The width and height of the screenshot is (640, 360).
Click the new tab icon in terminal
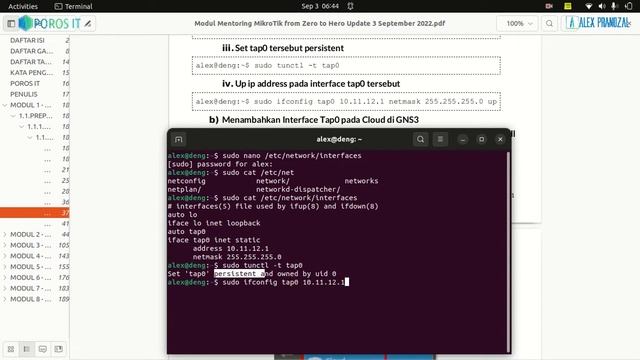tap(178, 140)
